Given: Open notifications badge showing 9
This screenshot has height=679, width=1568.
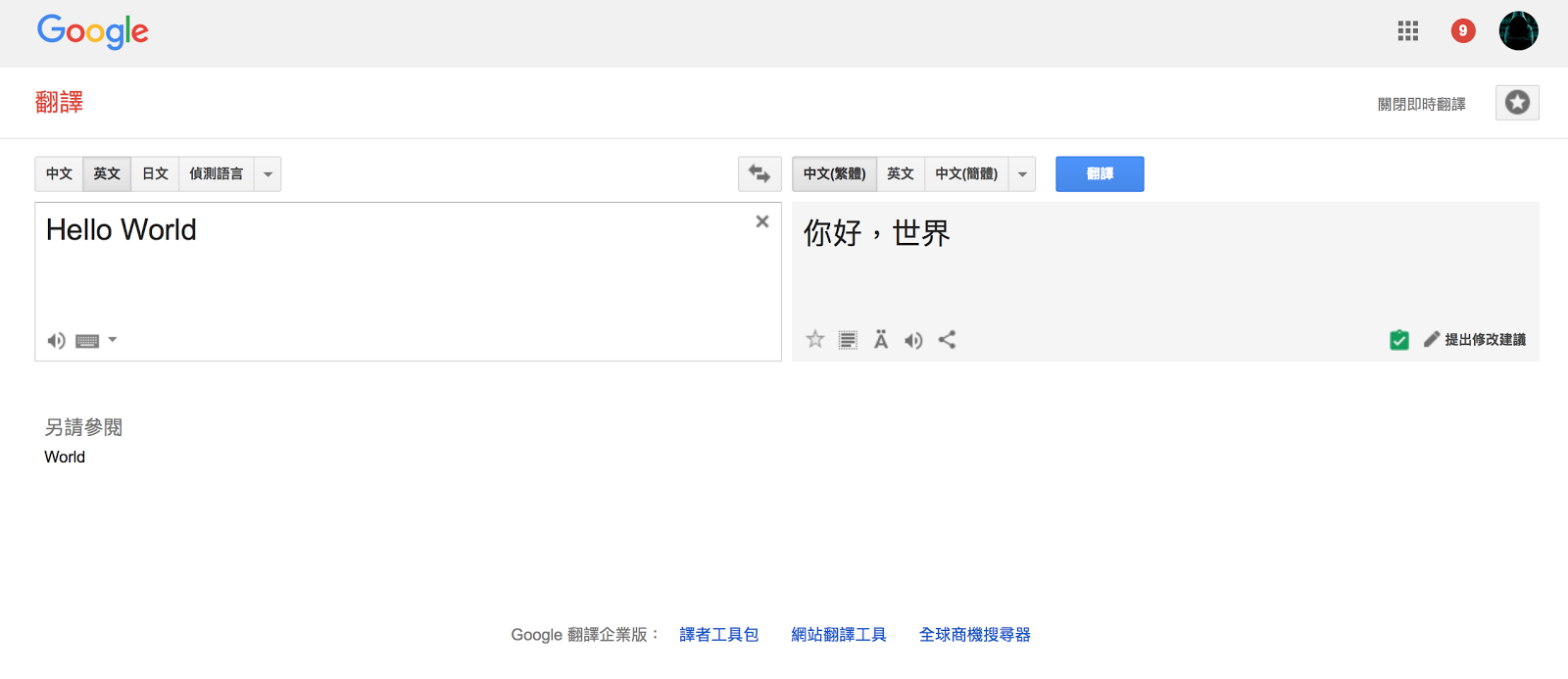Looking at the screenshot, I should (x=1463, y=31).
